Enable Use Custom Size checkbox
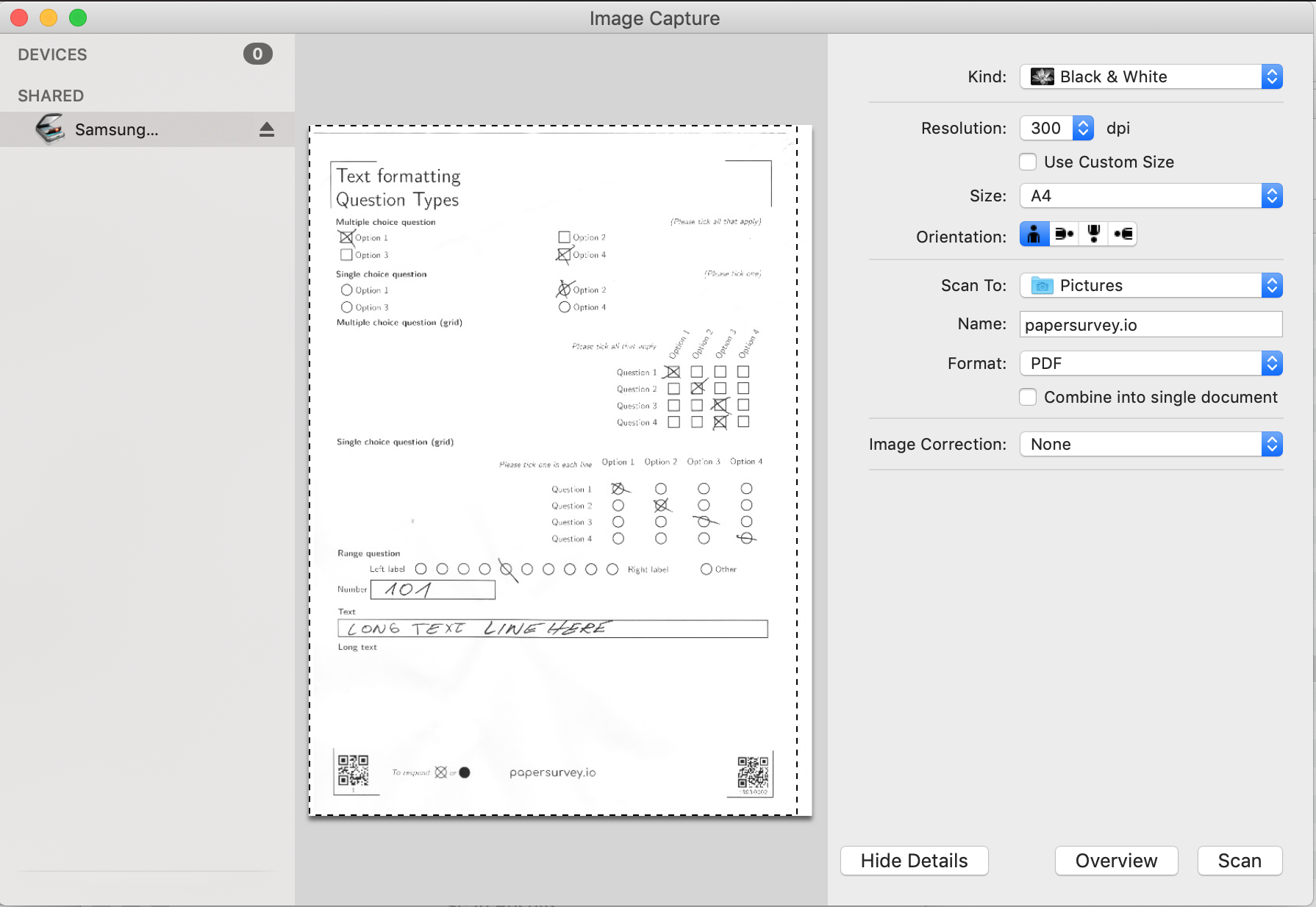This screenshot has height=907, width=1316. (1029, 162)
